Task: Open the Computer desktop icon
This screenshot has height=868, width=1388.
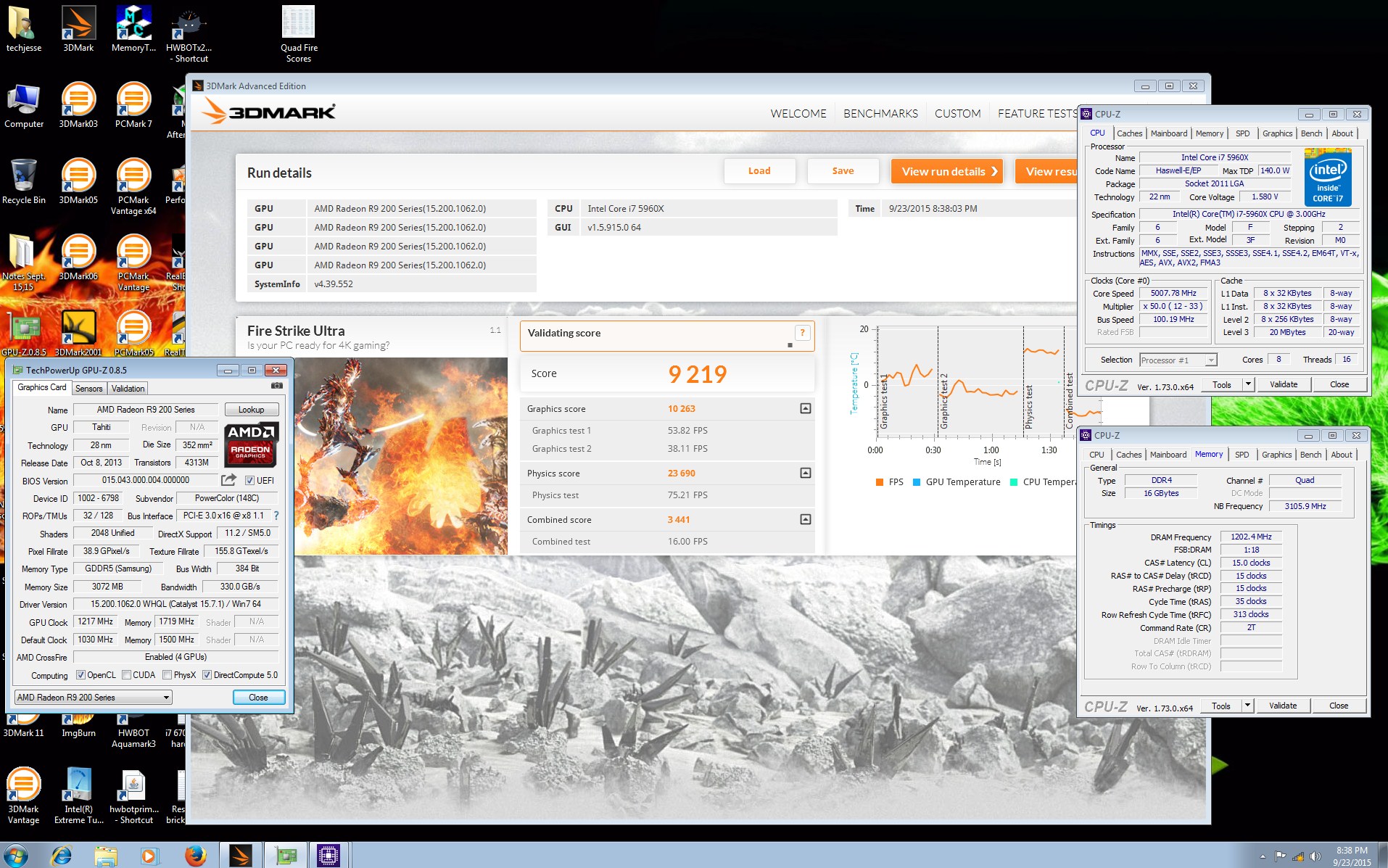Action: [24, 106]
